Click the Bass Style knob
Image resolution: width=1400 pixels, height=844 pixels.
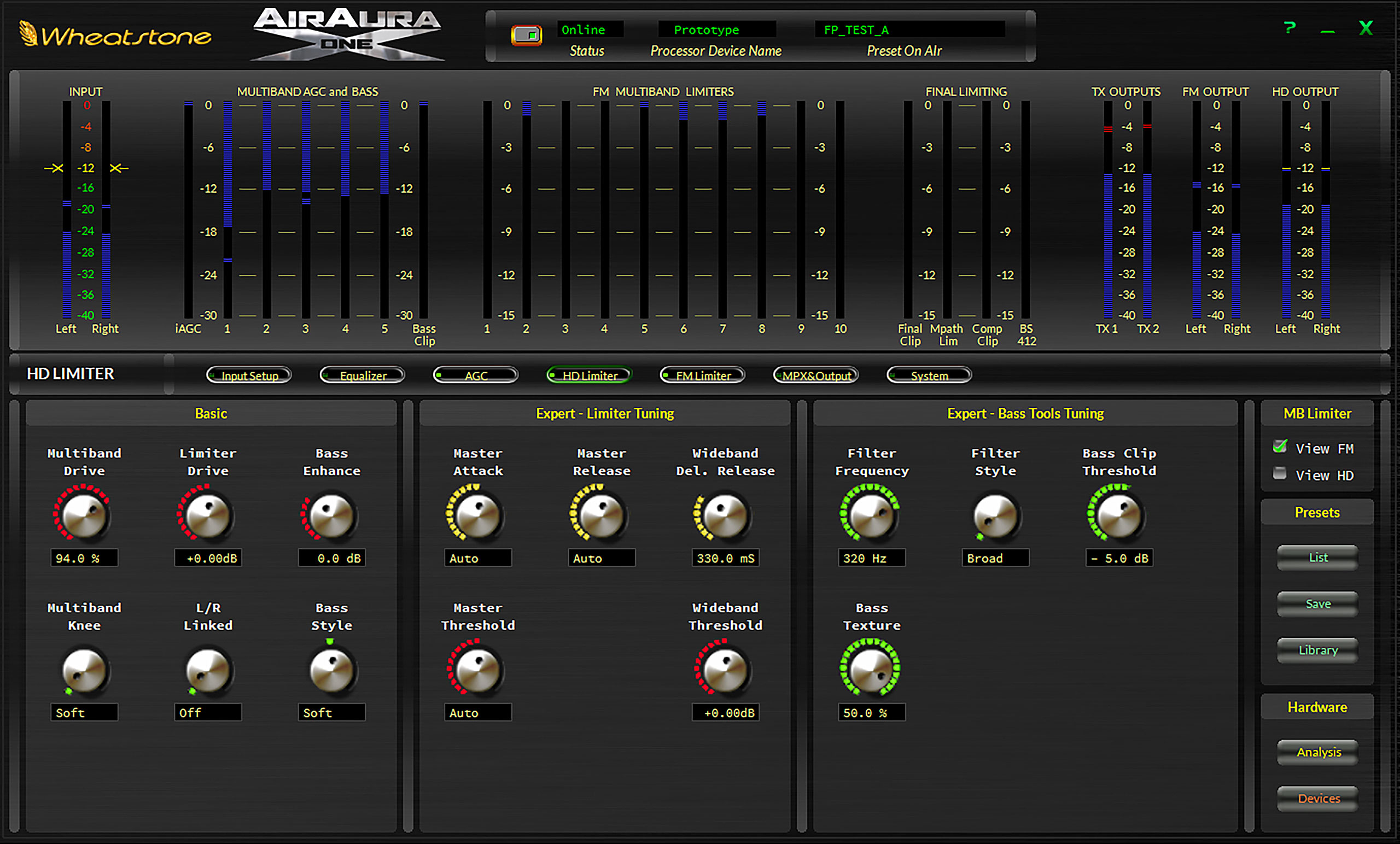pos(332,669)
